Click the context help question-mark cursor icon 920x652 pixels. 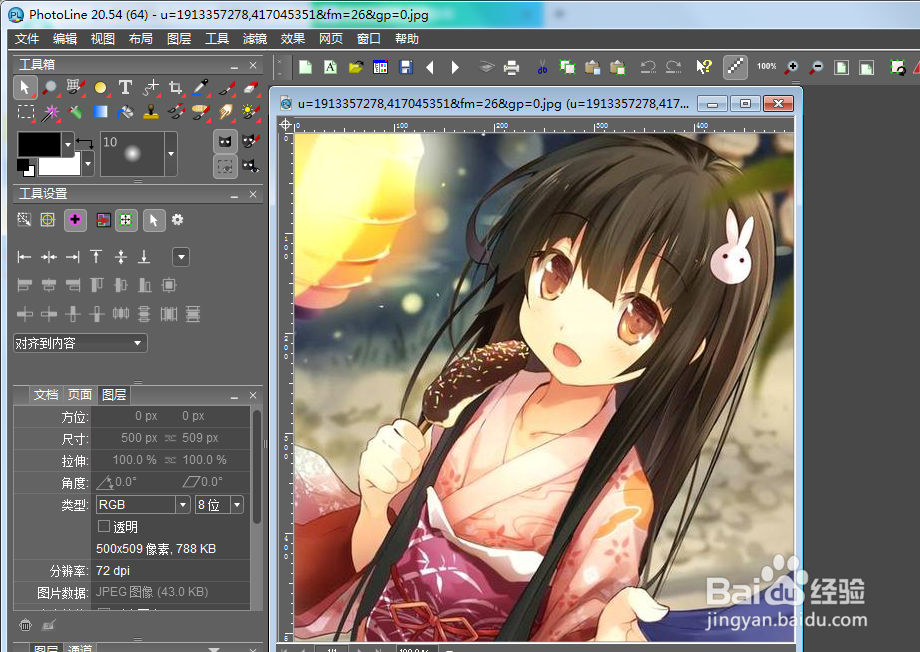(x=703, y=67)
